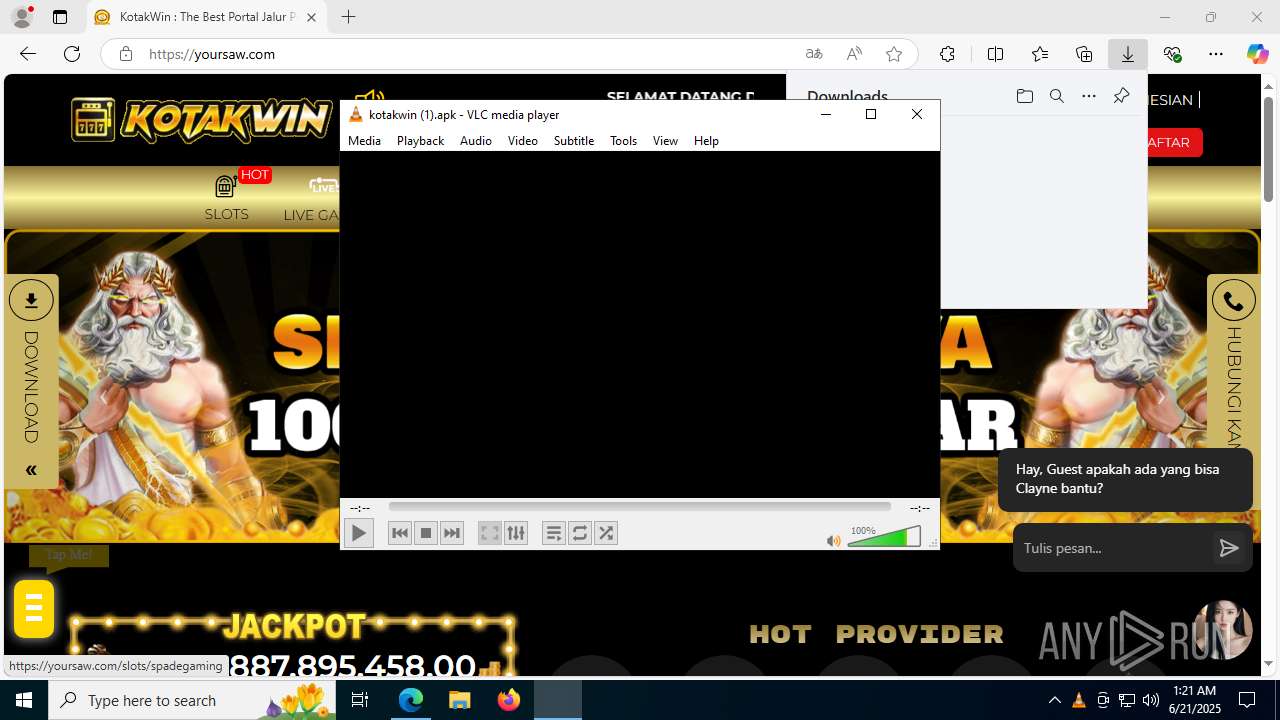The image size is (1280, 720).
Task: Refresh the Edge page
Action: (x=72, y=54)
